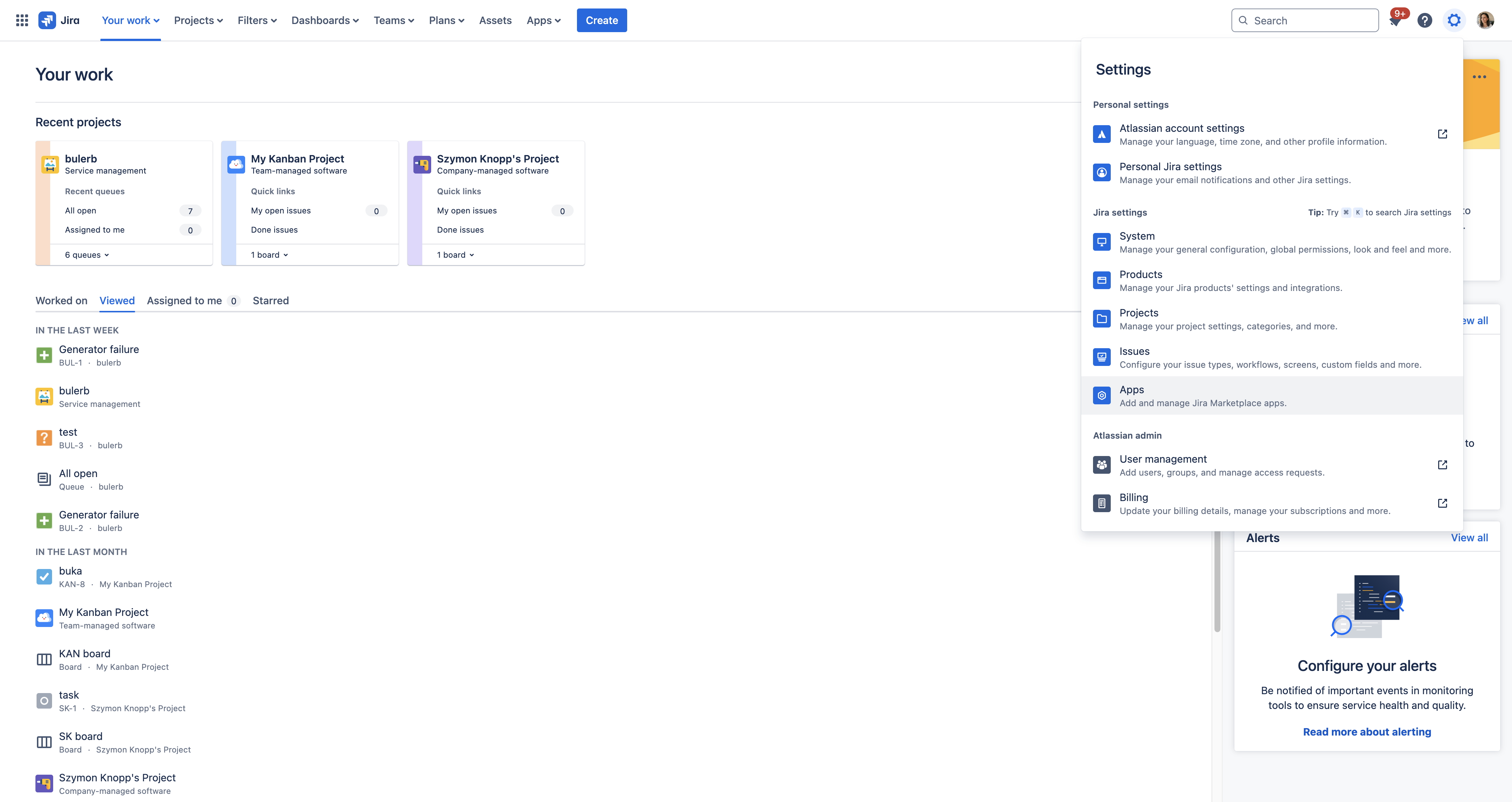The width and height of the screenshot is (1512, 802).
Task: Expand the 6 queues dropdown on bulerb card
Action: click(87, 255)
